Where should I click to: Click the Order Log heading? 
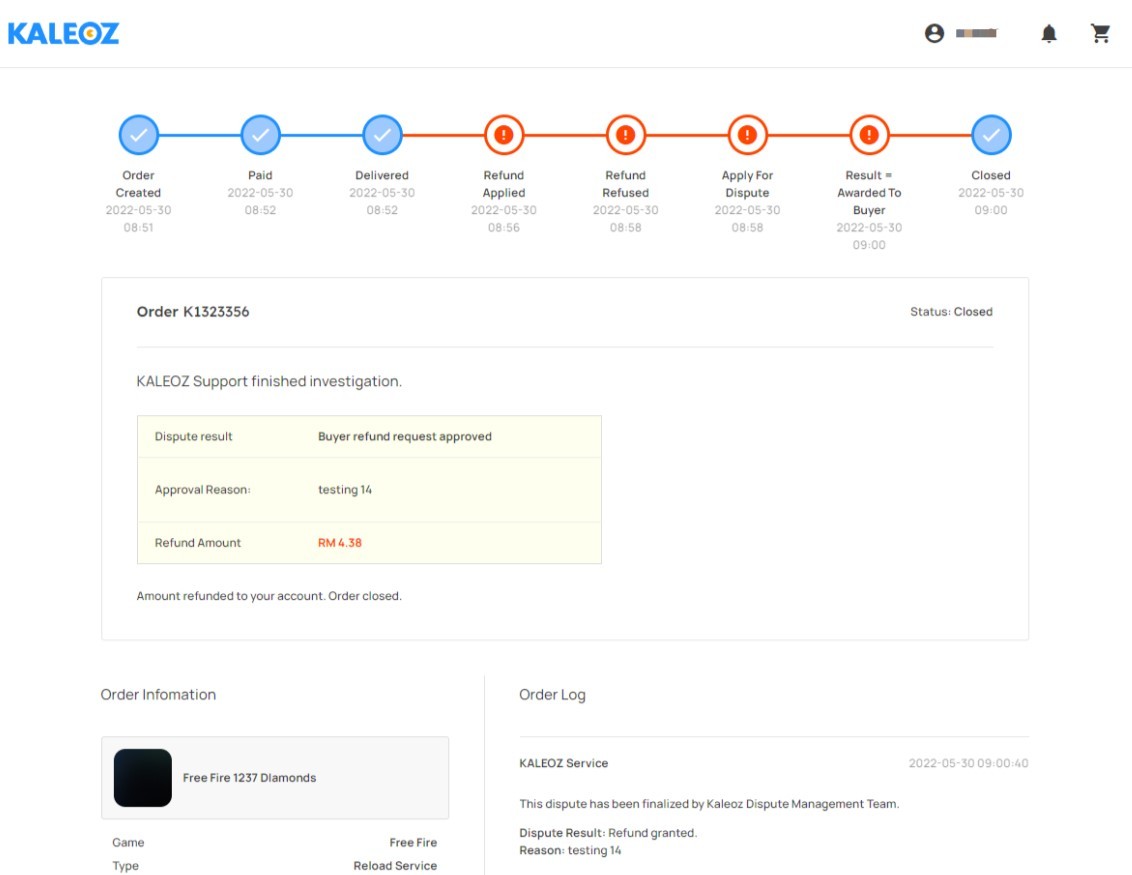tap(552, 695)
